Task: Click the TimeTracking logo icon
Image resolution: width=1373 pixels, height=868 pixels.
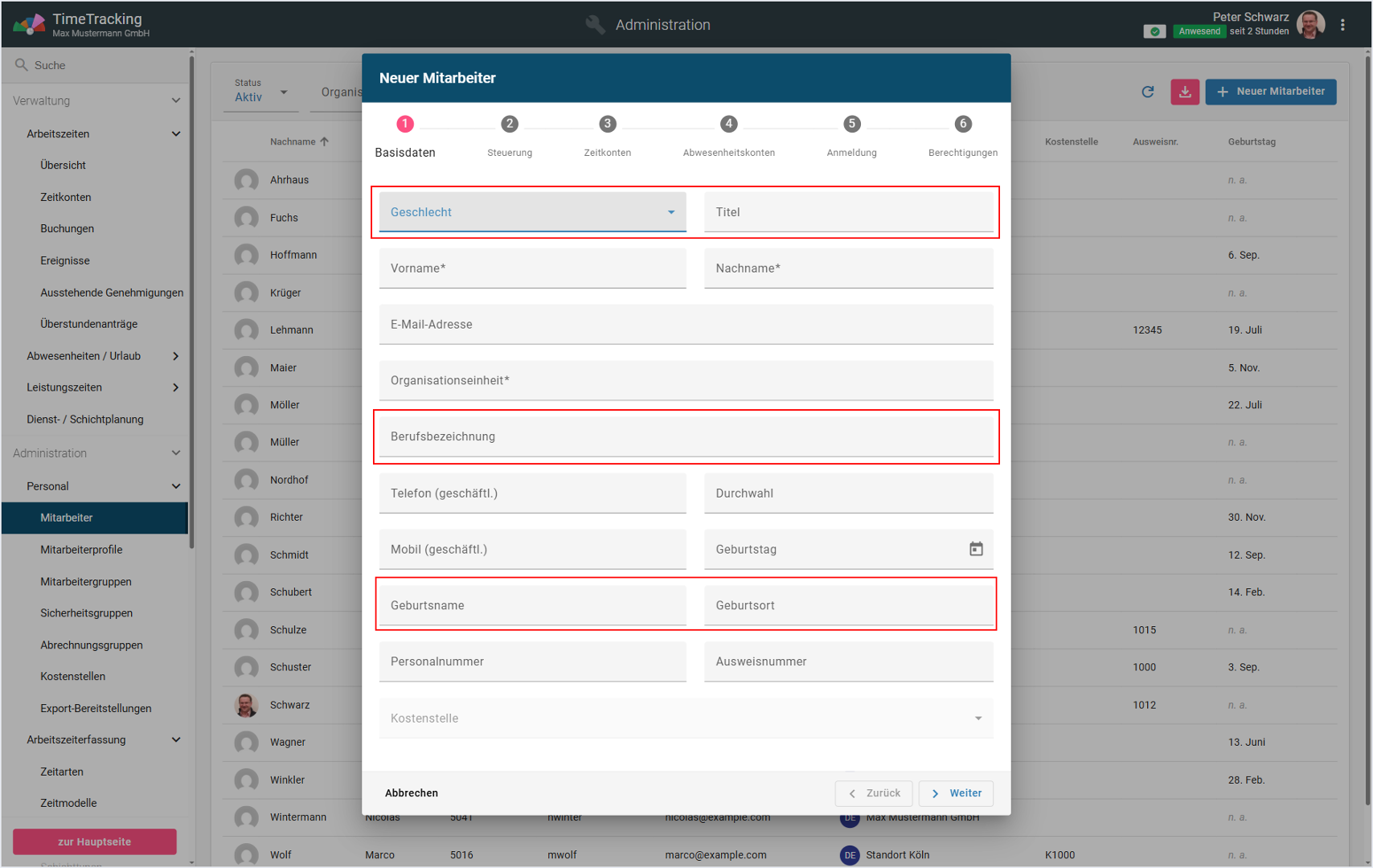Action: pos(29,25)
